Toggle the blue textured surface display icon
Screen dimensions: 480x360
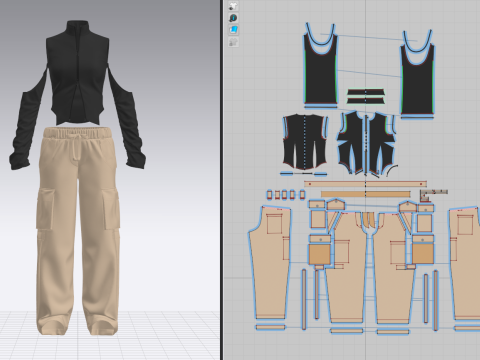(233, 30)
